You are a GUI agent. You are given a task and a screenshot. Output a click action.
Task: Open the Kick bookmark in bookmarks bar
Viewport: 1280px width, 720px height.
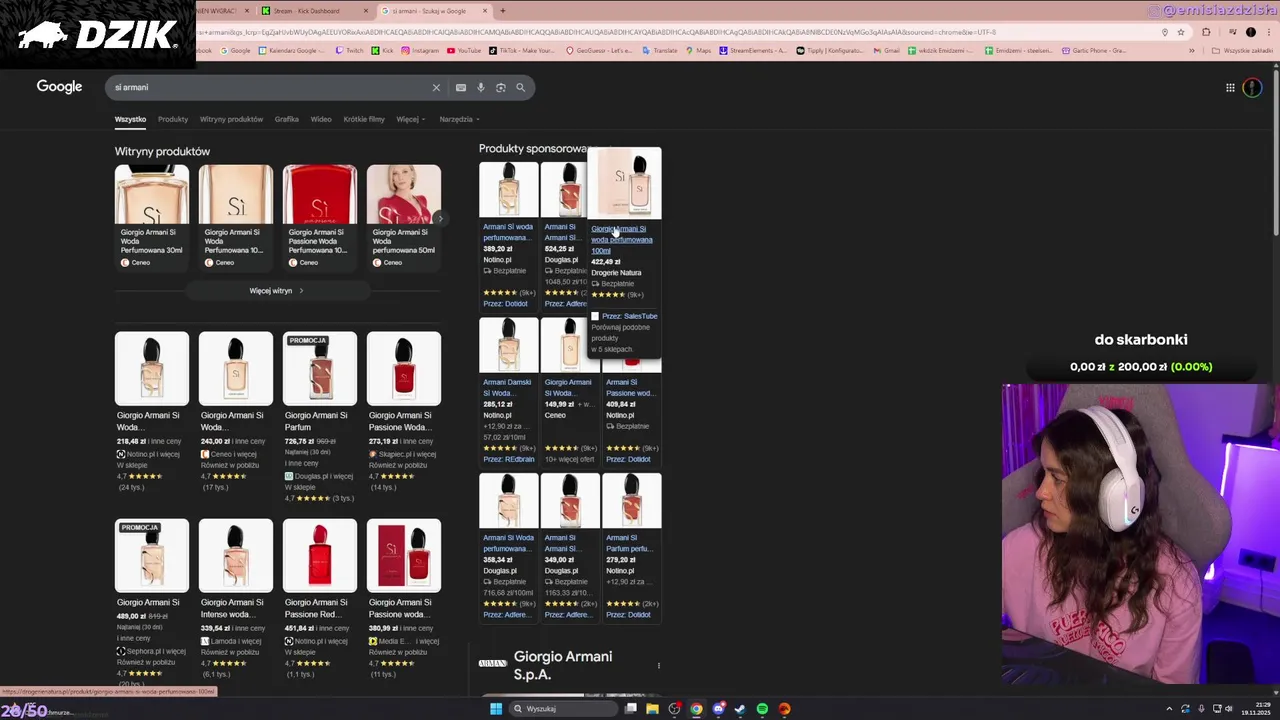pos(383,50)
